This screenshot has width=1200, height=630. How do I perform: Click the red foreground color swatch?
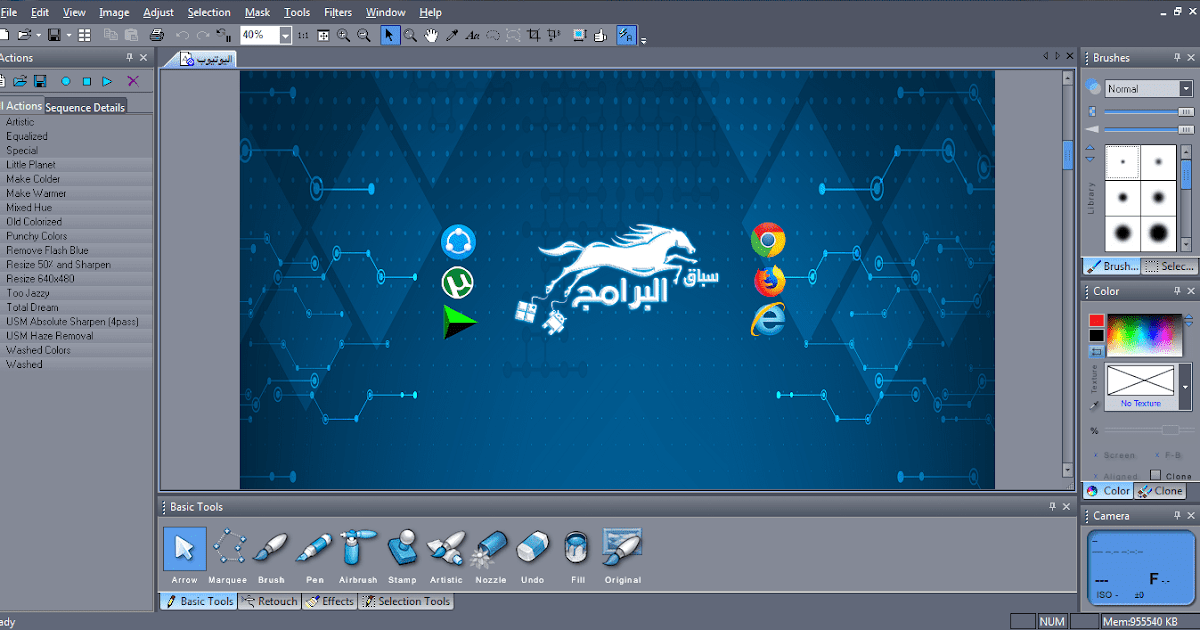tap(1096, 321)
